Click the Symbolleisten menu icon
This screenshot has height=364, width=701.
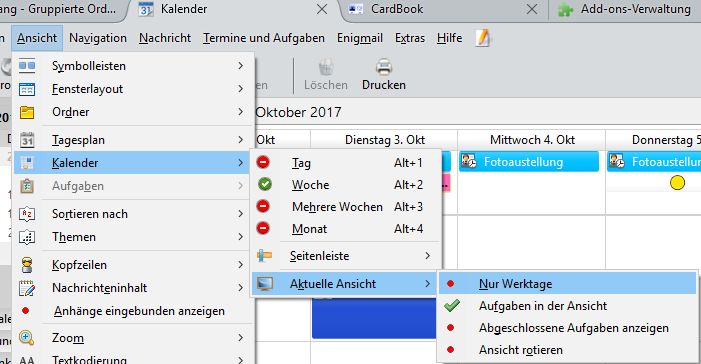27,66
